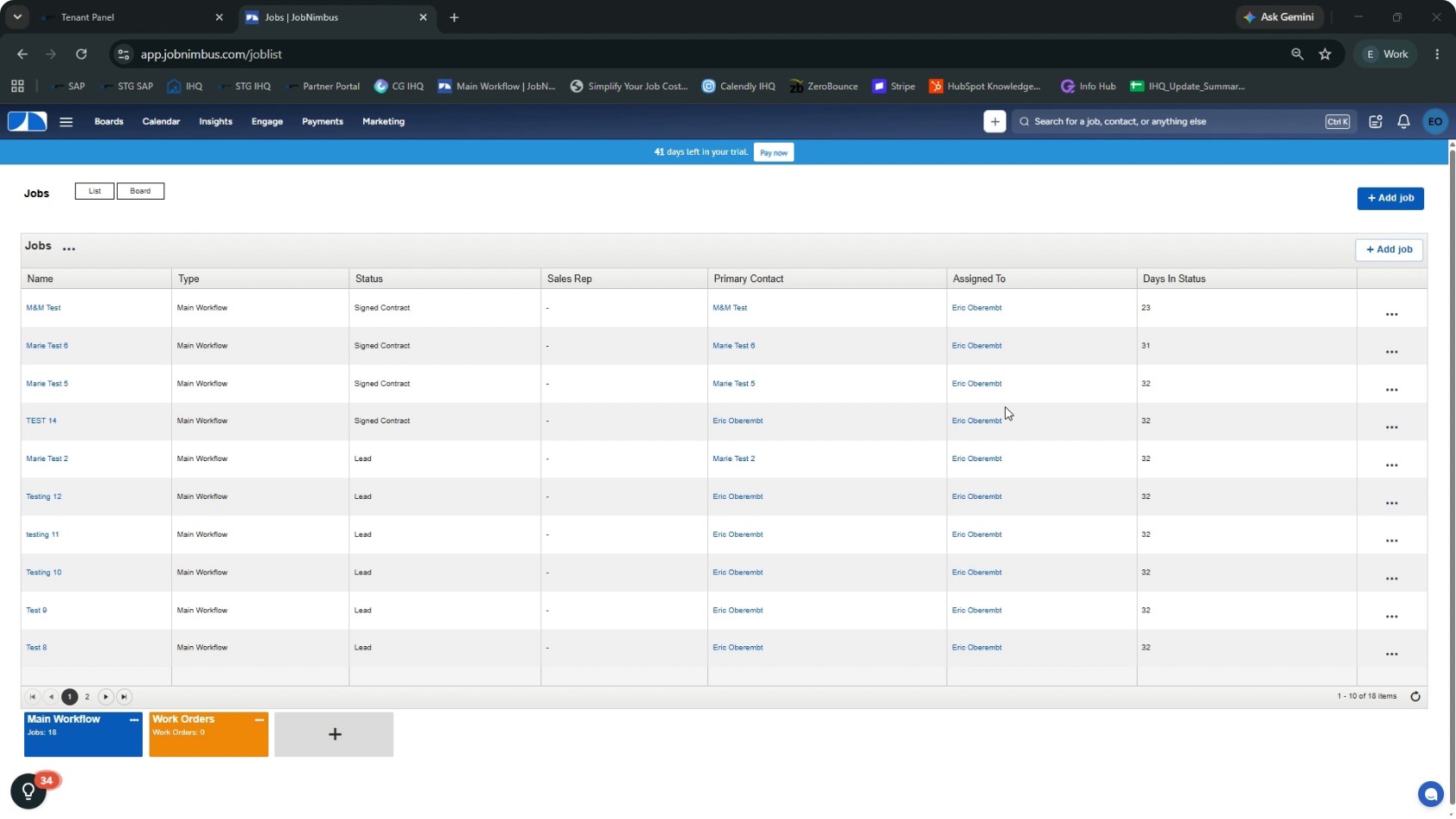Image resolution: width=1456 pixels, height=819 pixels.
Task: Go to page 2 of jobs
Action: pos(87,697)
